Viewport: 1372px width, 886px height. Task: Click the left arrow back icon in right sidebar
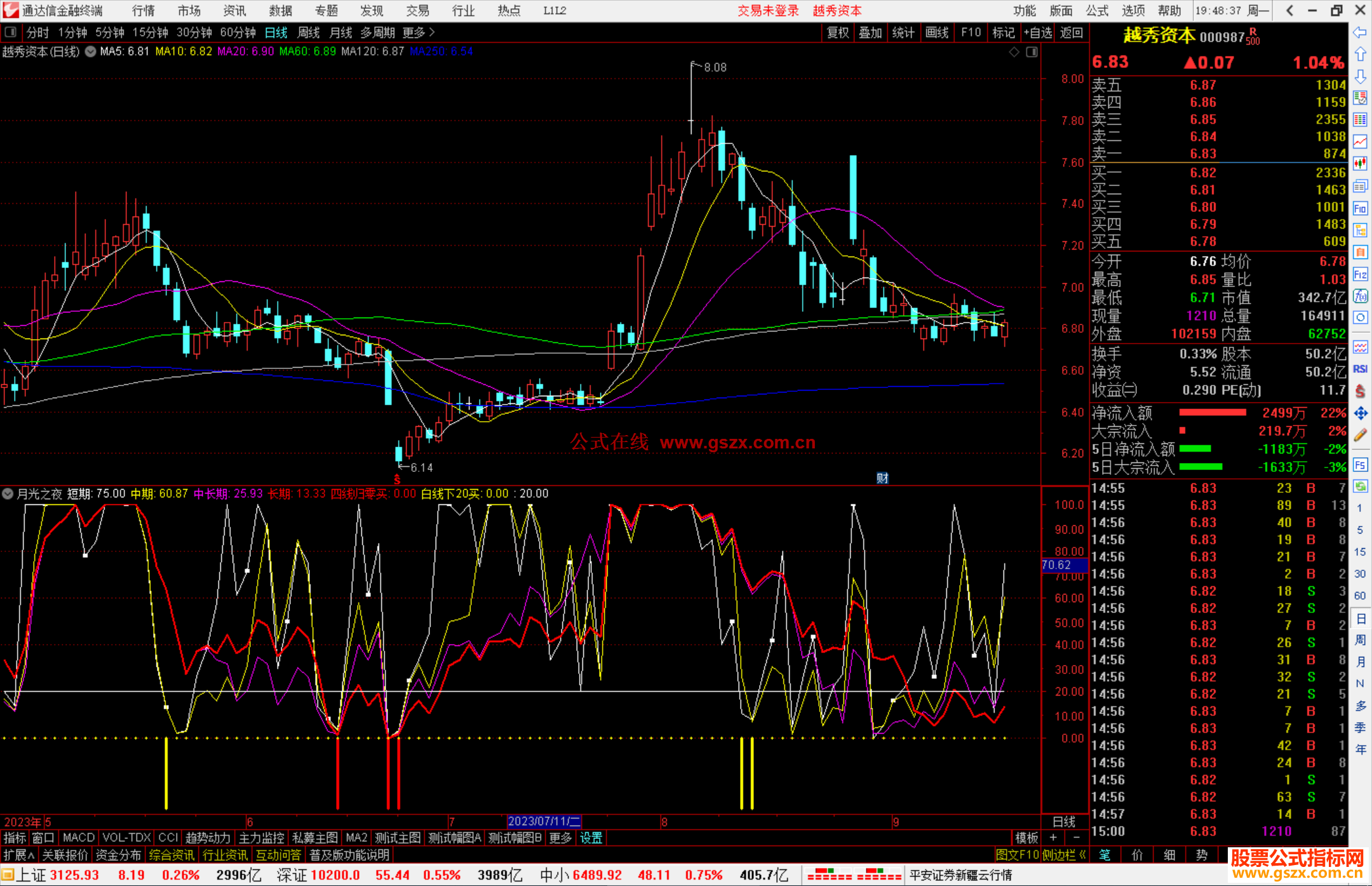tap(1360, 32)
